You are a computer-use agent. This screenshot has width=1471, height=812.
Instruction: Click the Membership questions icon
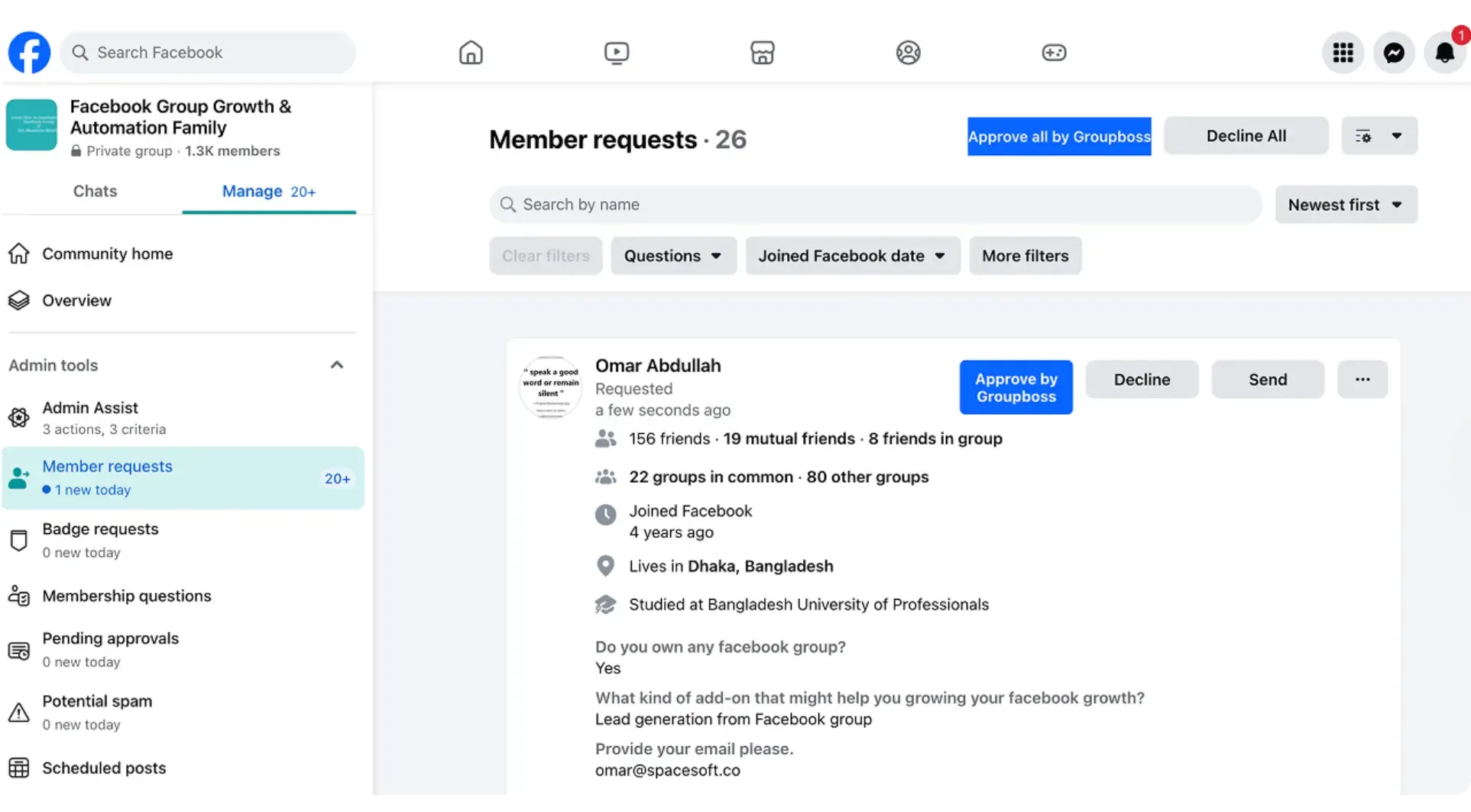tap(19, 596)
